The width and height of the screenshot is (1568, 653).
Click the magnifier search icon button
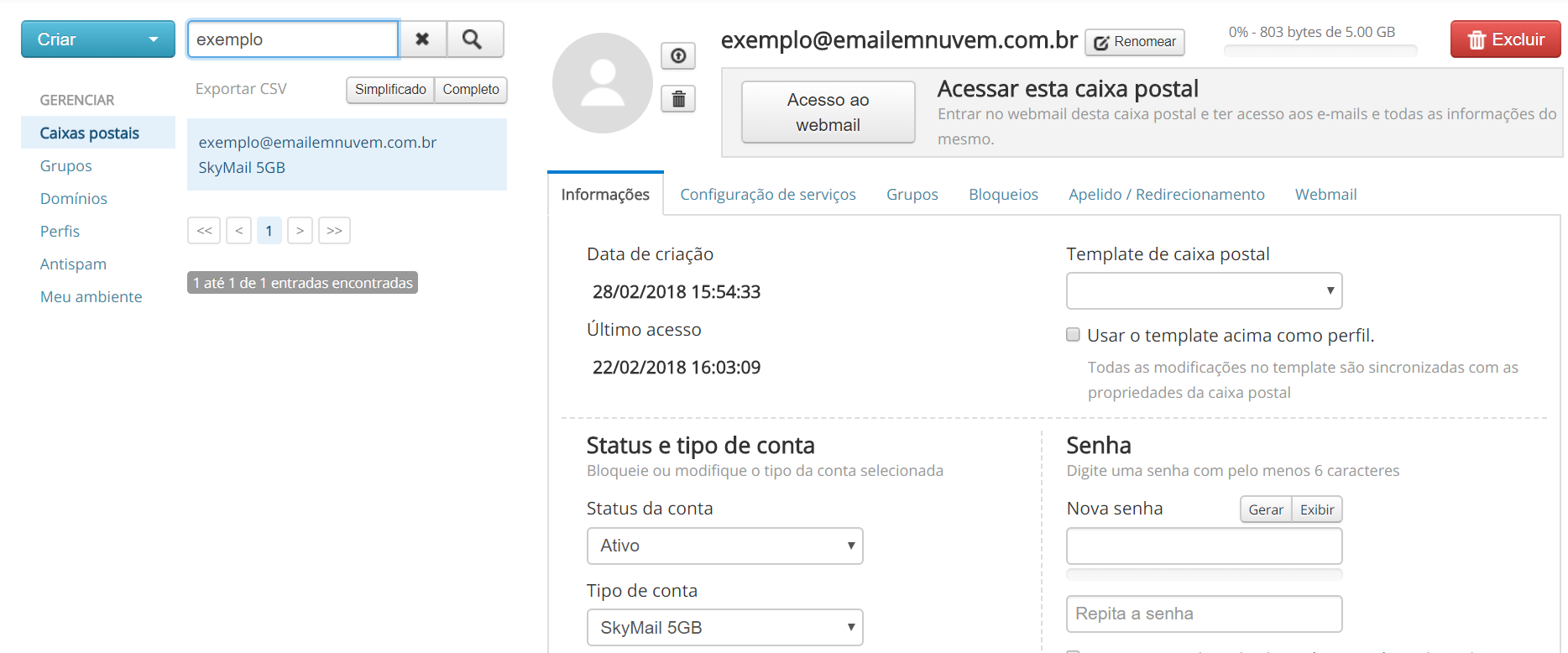pos(474,39)
